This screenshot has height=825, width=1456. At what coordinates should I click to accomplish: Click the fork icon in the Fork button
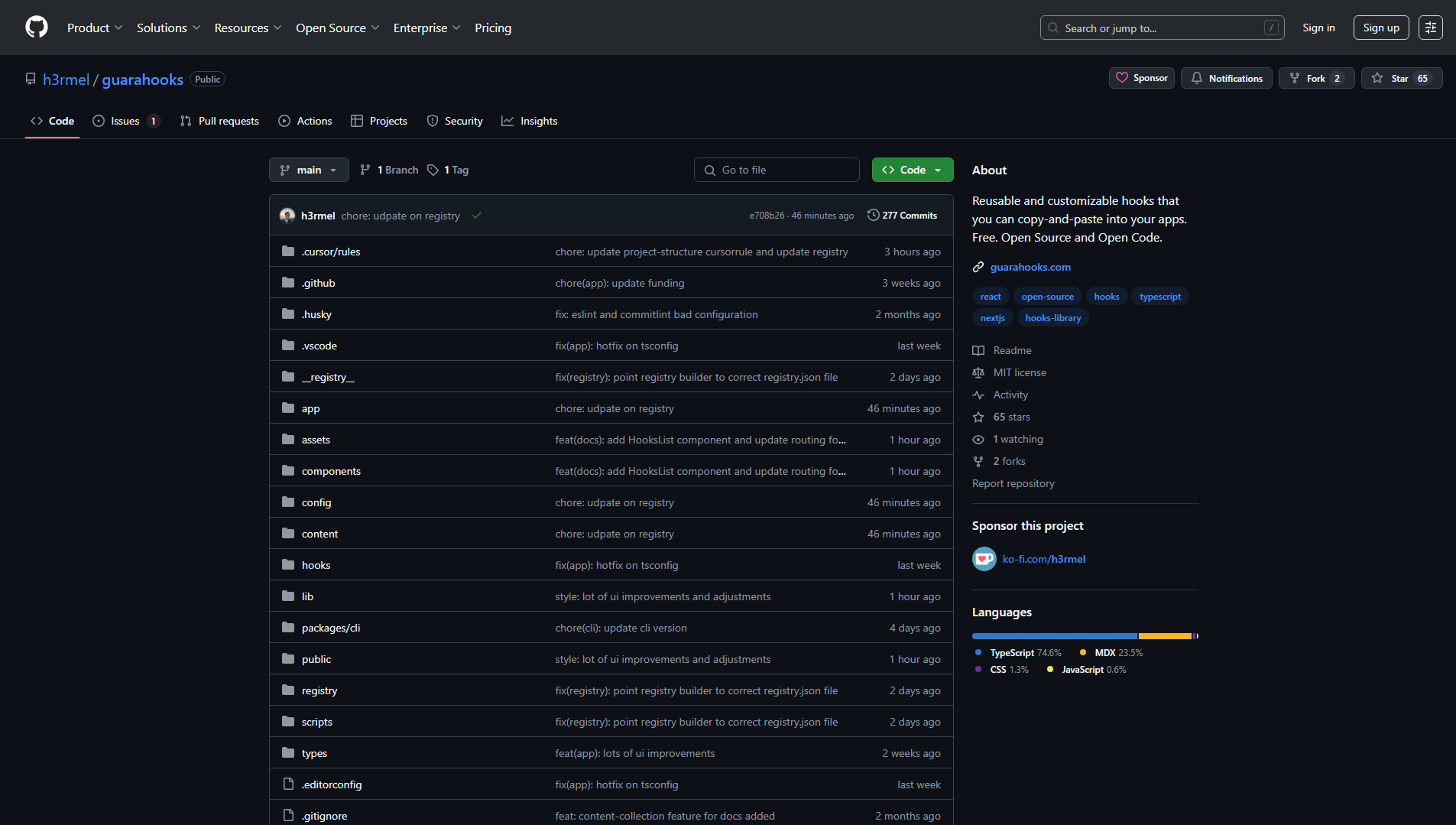(1294, 78)
